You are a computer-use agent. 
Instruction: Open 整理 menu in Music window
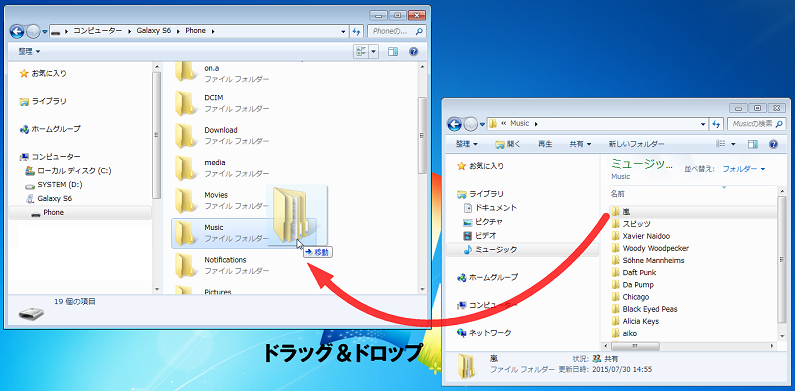tap(467, 145)
